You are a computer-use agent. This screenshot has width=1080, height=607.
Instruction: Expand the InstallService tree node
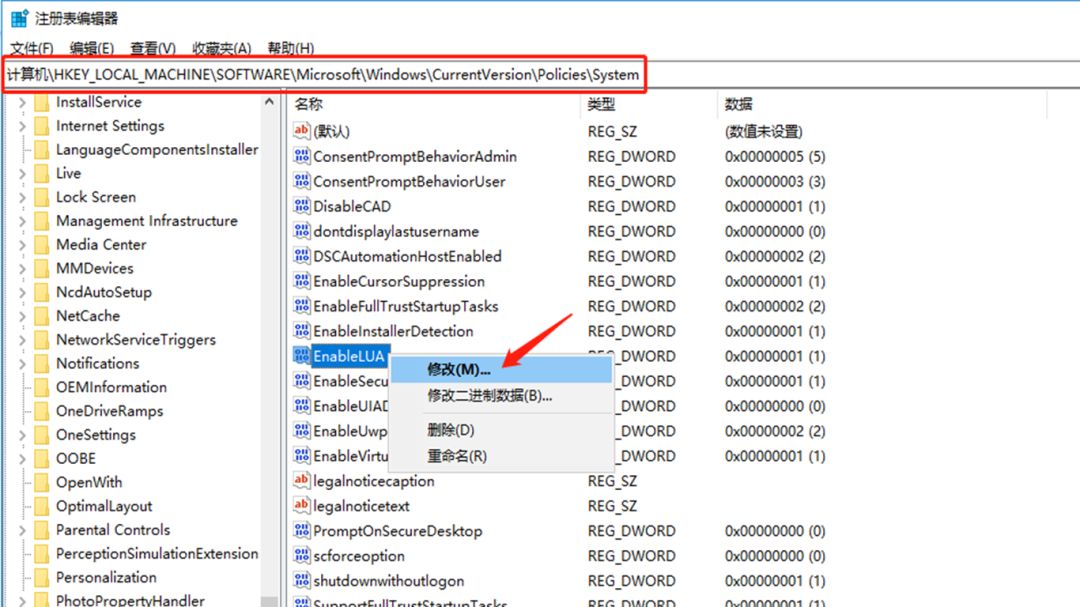22,103
